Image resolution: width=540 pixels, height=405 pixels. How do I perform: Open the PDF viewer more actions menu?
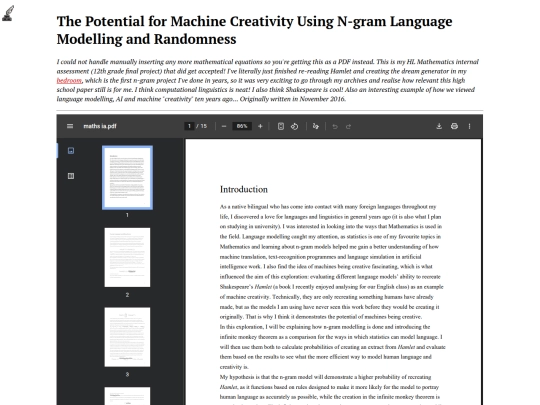tap(469, 126)
